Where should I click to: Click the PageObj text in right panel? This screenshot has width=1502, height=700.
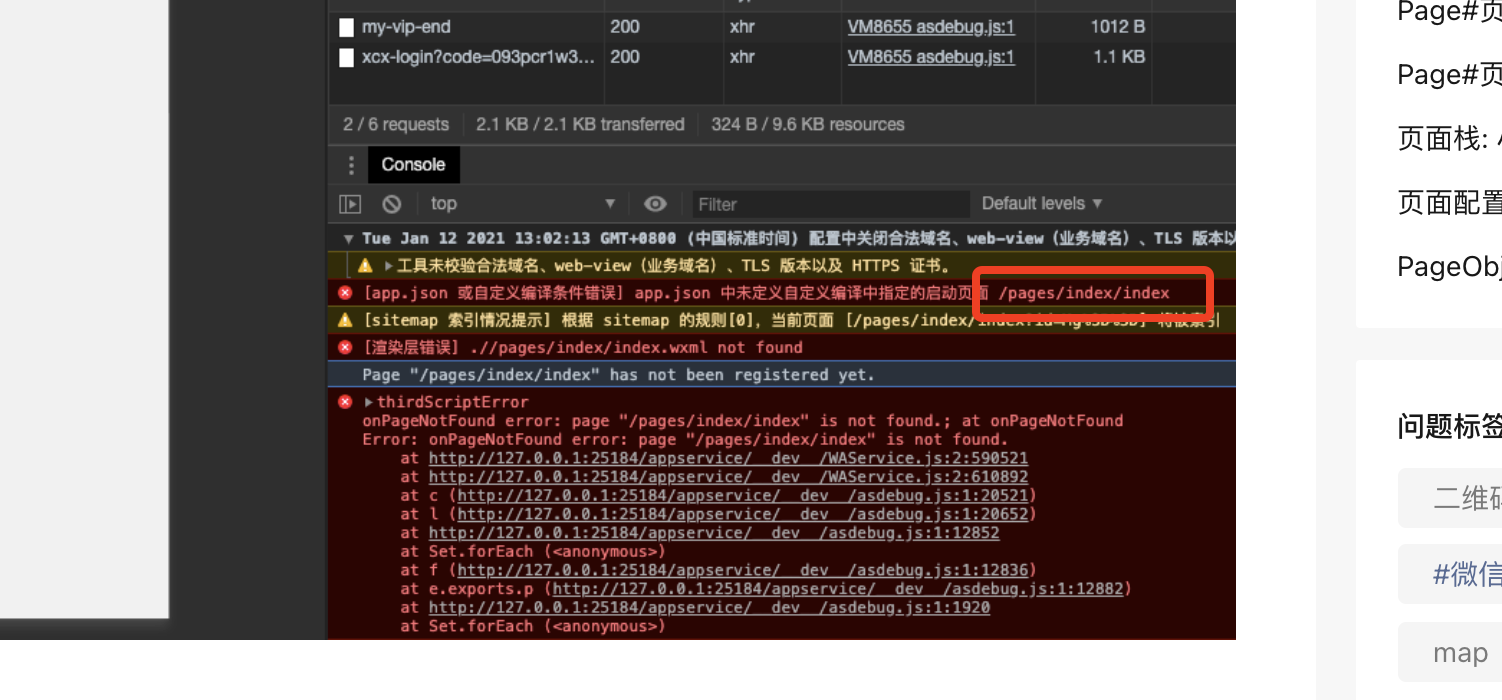[x=1449, y=267]
